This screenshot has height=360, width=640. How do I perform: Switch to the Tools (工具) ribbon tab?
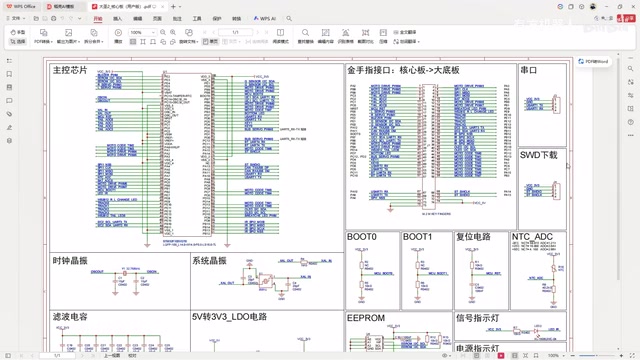[197, 19]
